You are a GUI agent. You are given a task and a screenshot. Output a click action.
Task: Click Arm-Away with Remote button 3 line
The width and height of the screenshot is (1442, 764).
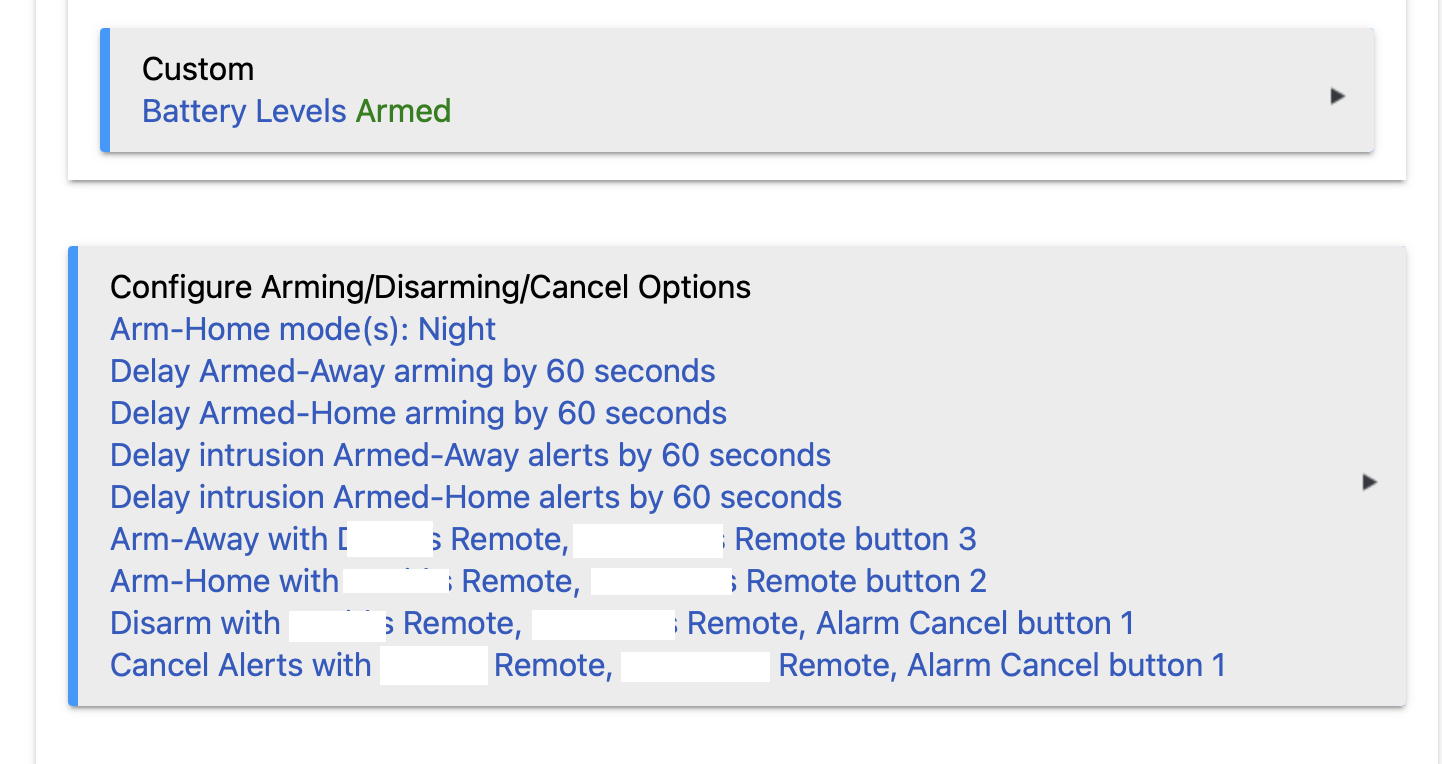point(543,540)
